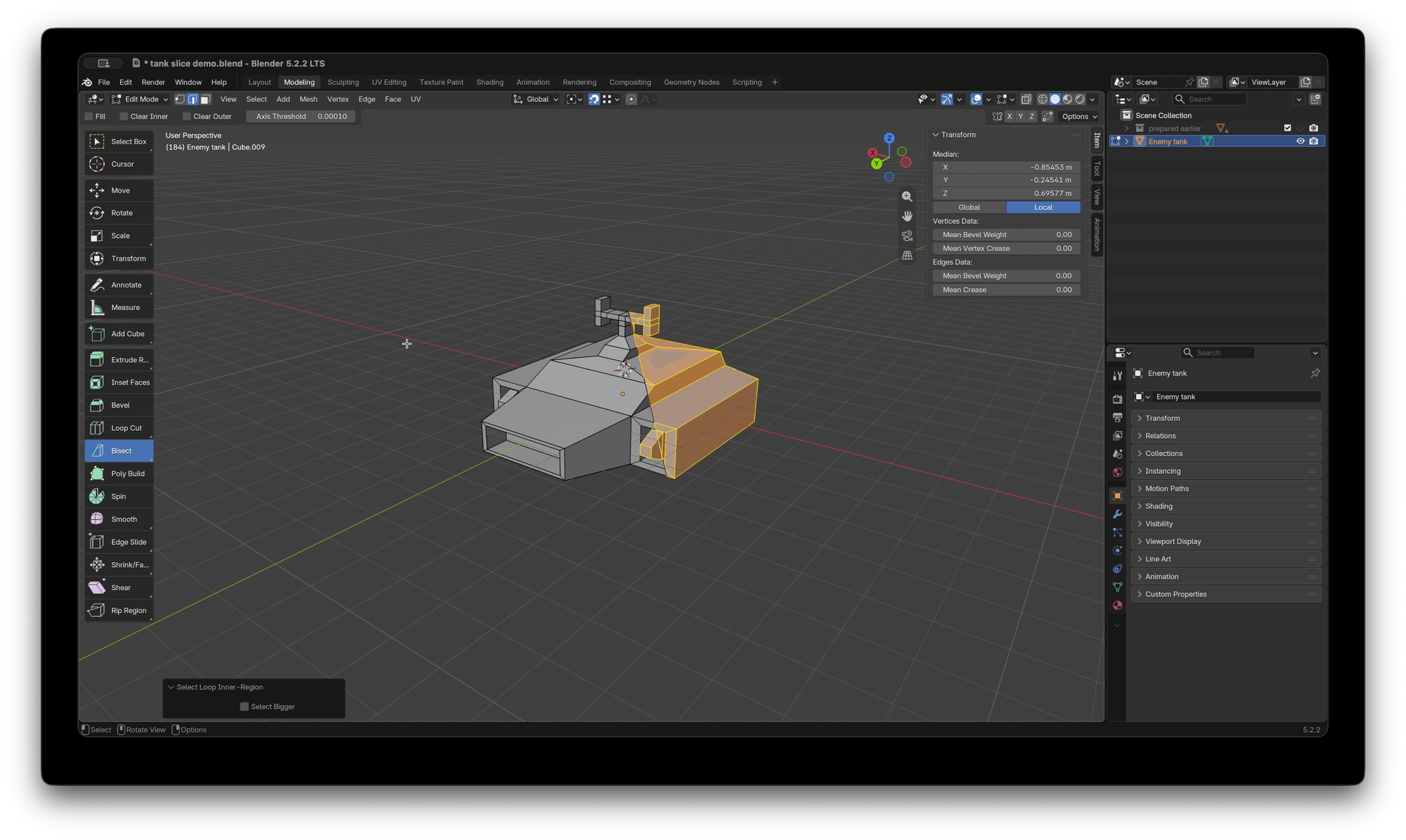The height and width of the screenshot is (840, 1406).
Task: Switch to the UV Editing workspace
Action: coord(389,82)
